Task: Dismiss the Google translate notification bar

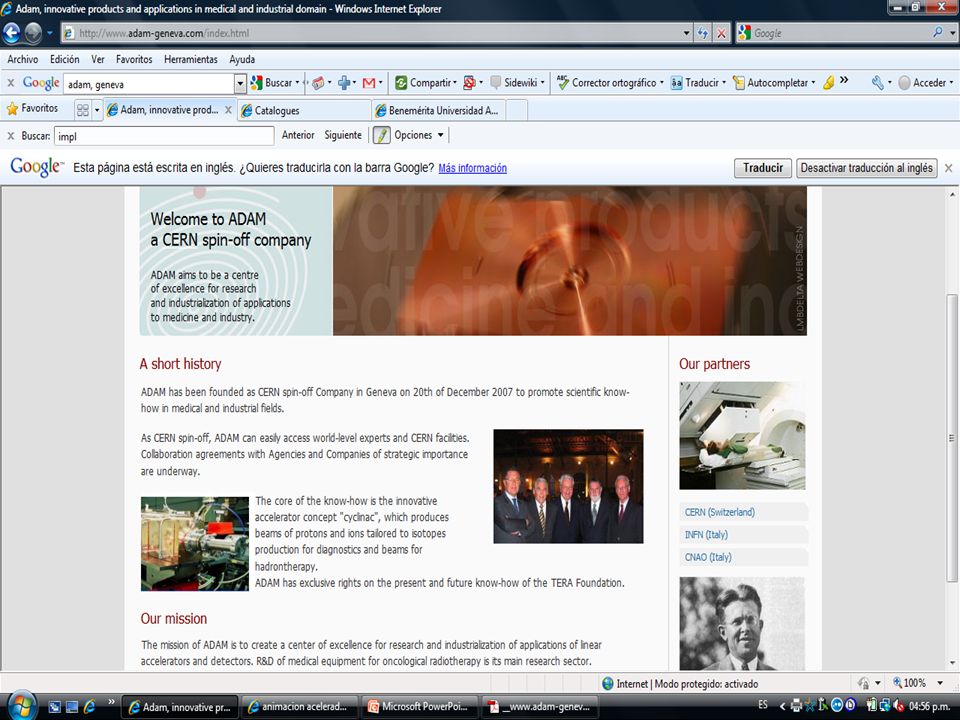Action: click(948, 168)
